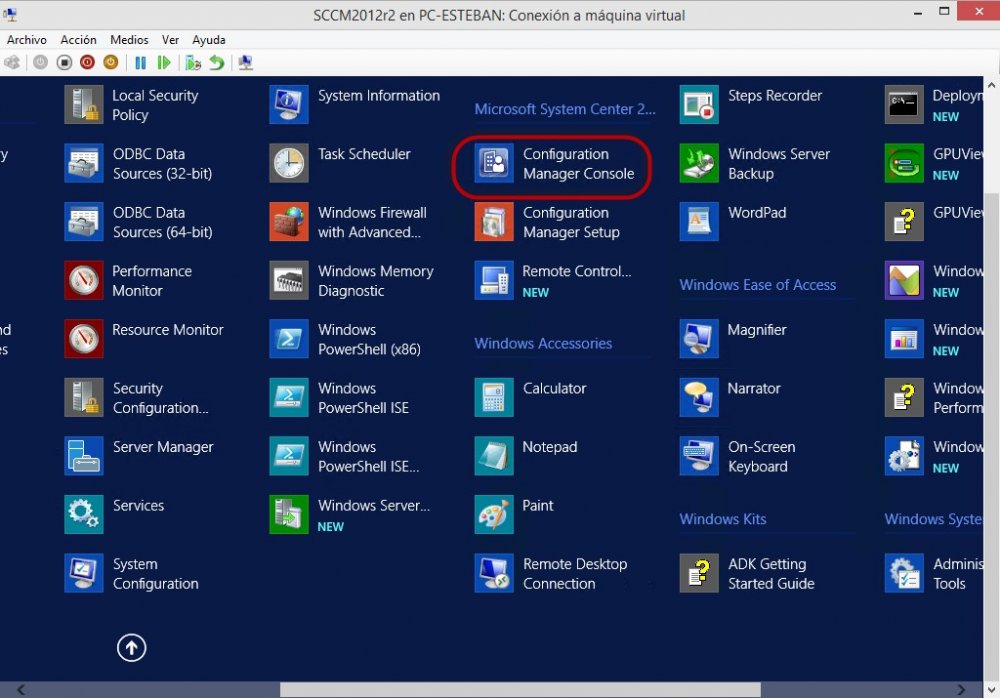Open Magnifier
This screenshot has width=1000, height=698.
(x=733, y=339)
